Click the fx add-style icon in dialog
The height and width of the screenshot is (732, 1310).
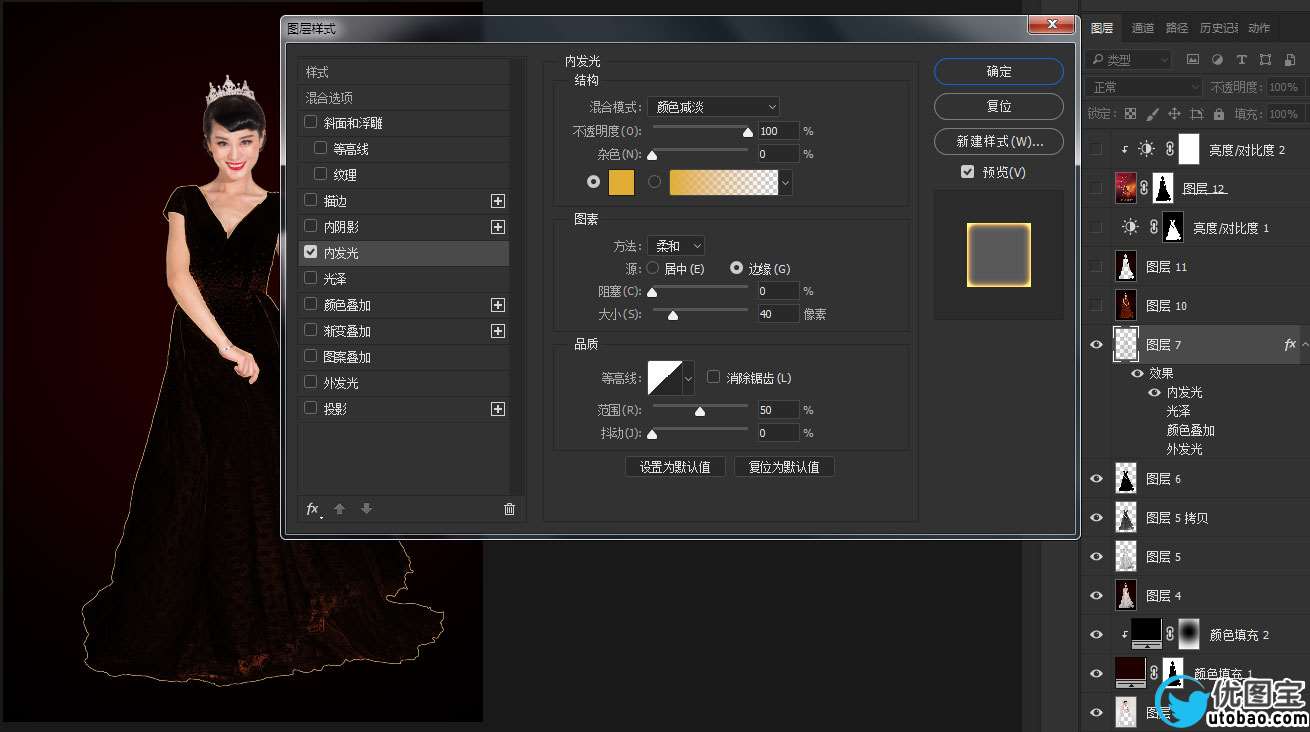[313, 509]
